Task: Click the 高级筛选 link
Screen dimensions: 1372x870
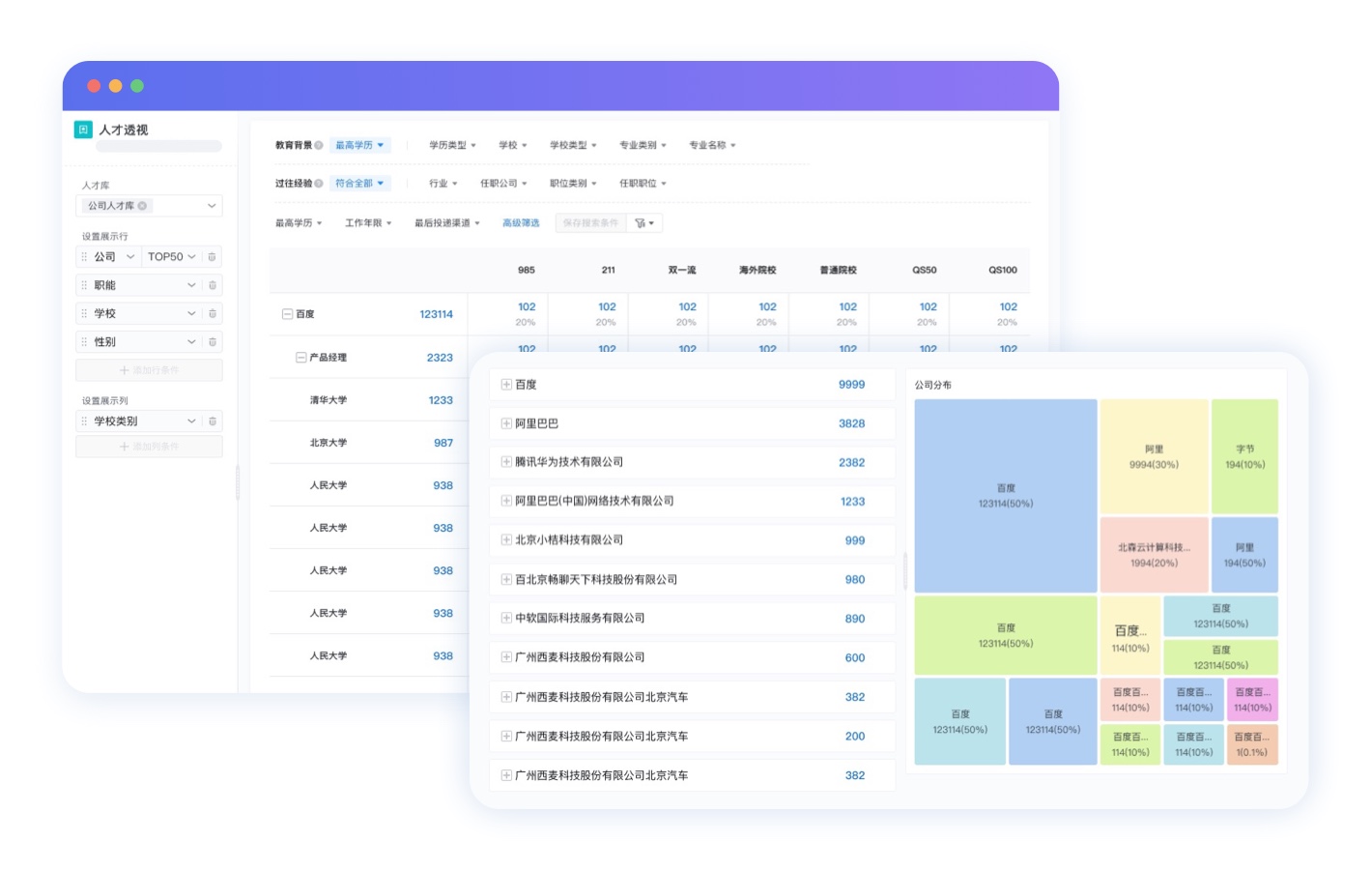Action: click(521, 223)
